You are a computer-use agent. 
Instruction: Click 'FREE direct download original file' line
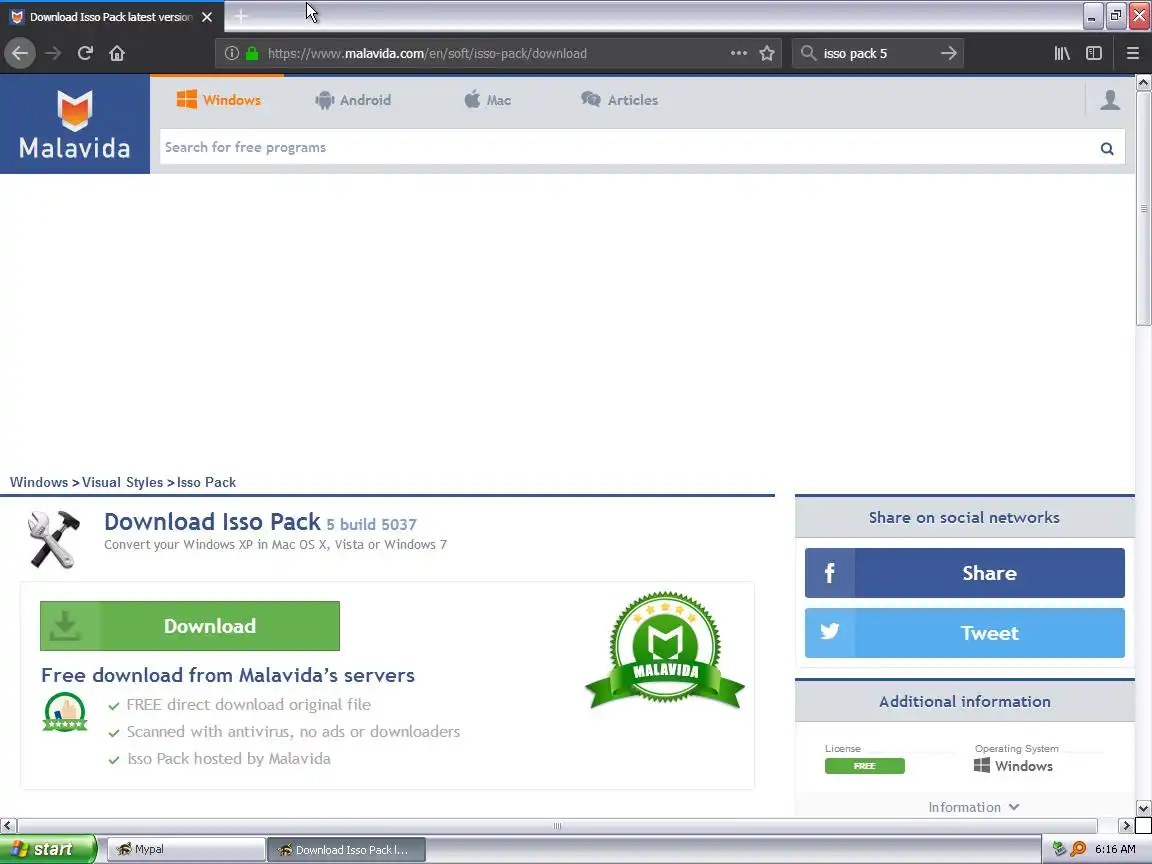pos(248,705)
